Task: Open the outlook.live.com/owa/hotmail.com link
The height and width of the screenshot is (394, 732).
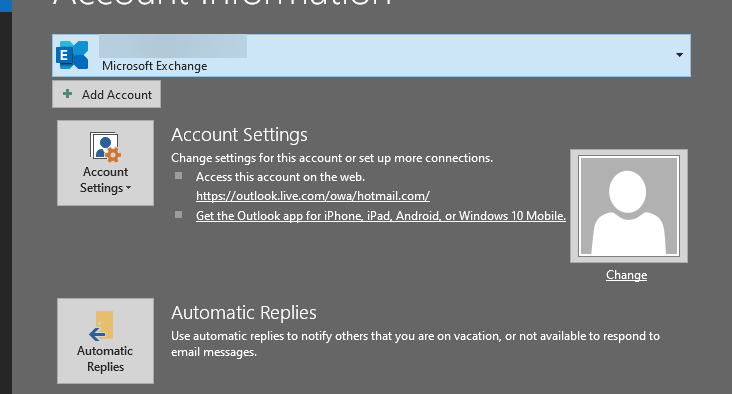Action: 313,196
